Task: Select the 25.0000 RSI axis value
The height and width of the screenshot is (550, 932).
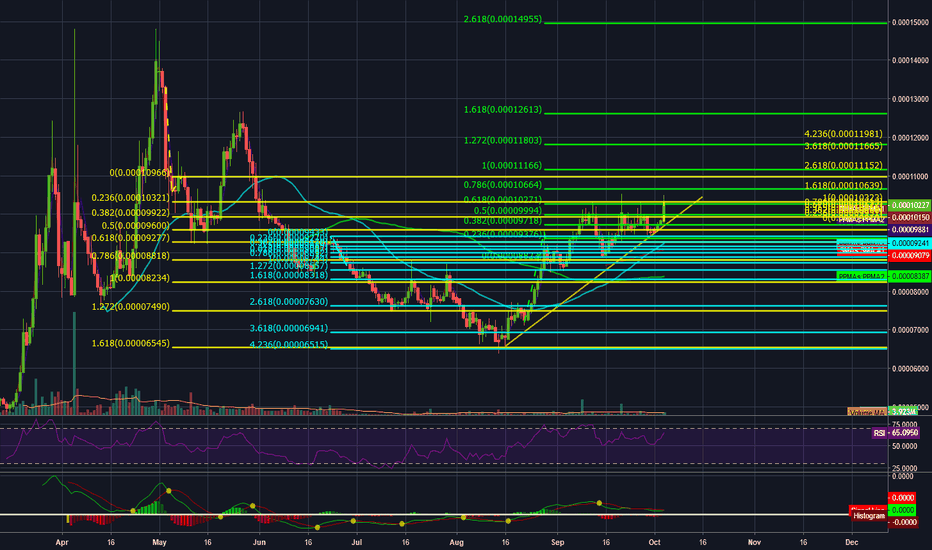Action: 905,469
